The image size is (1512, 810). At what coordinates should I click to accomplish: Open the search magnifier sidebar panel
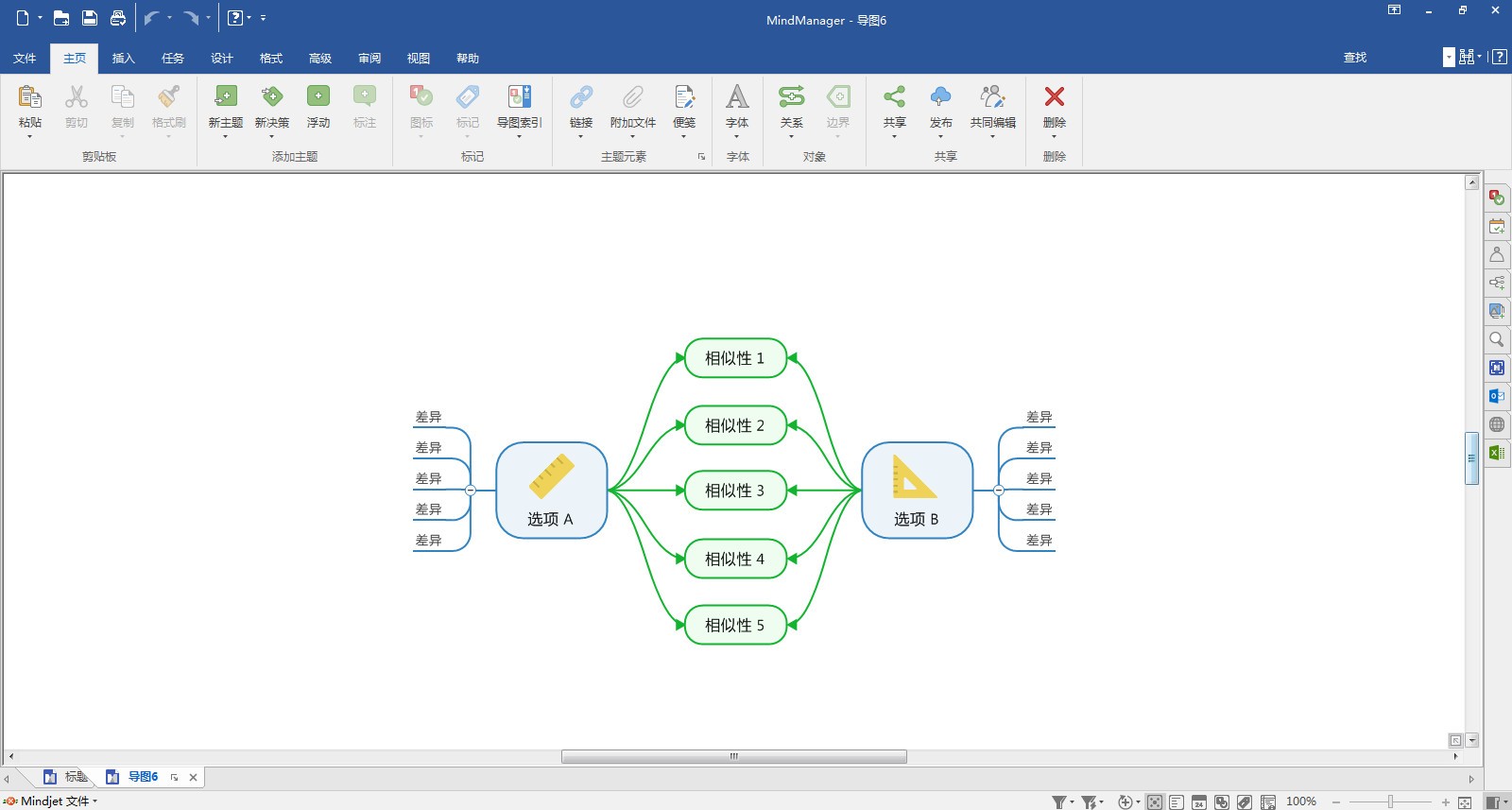[1497, 339]
